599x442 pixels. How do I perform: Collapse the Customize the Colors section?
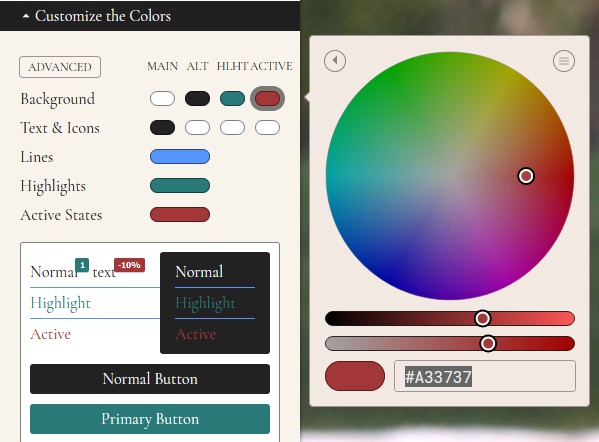(x=97, y=16)
